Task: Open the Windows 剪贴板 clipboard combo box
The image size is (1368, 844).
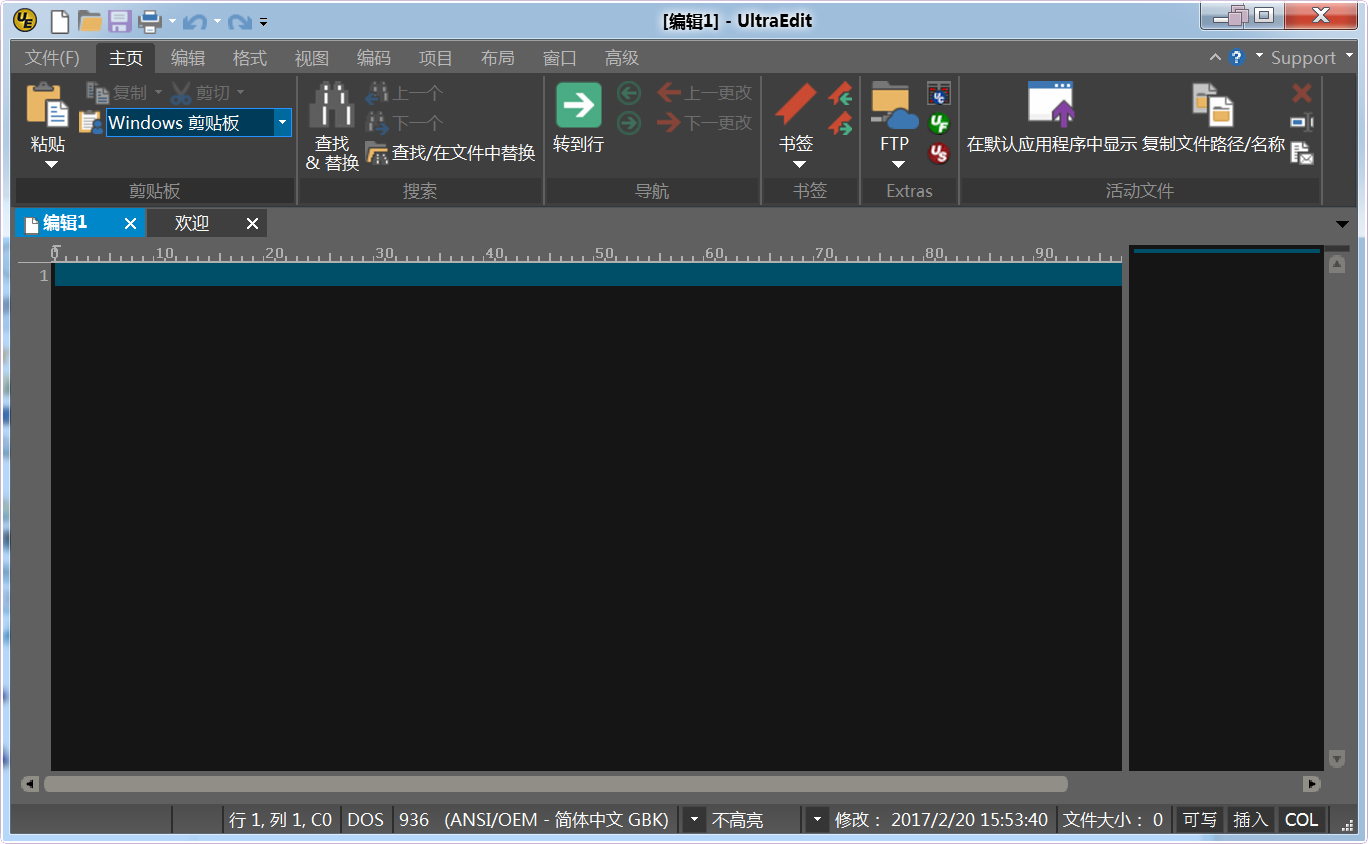Action: pyautogui.click(x=198, y=123)
